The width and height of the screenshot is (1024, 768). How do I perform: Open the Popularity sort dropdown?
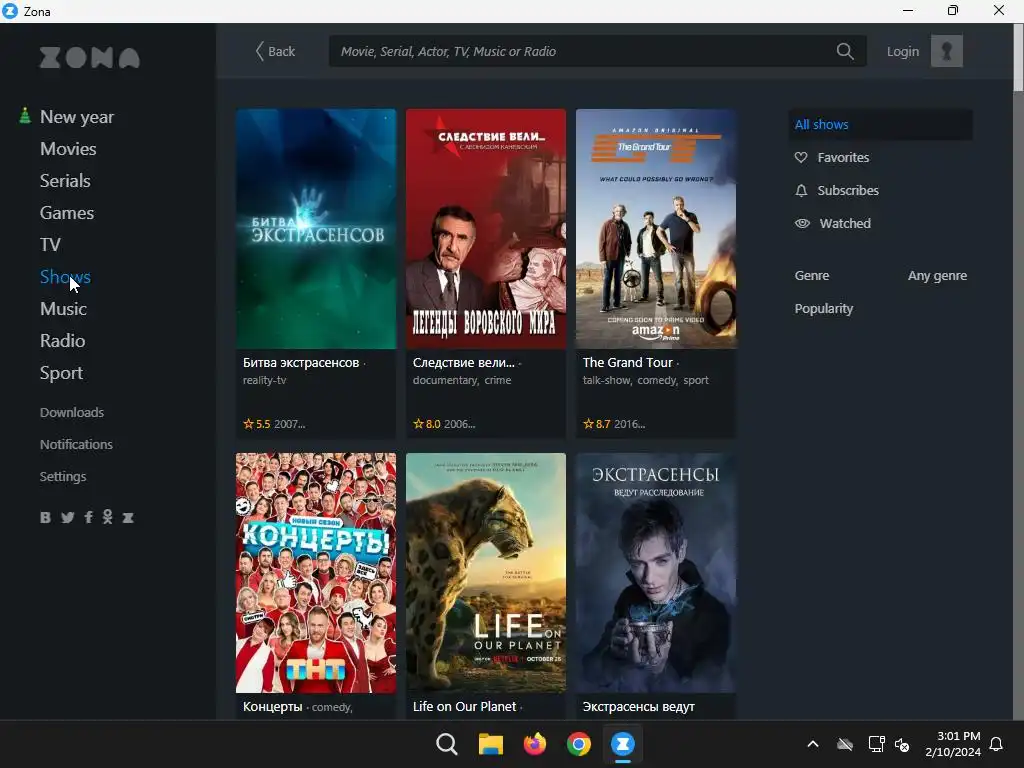[824, 308]
